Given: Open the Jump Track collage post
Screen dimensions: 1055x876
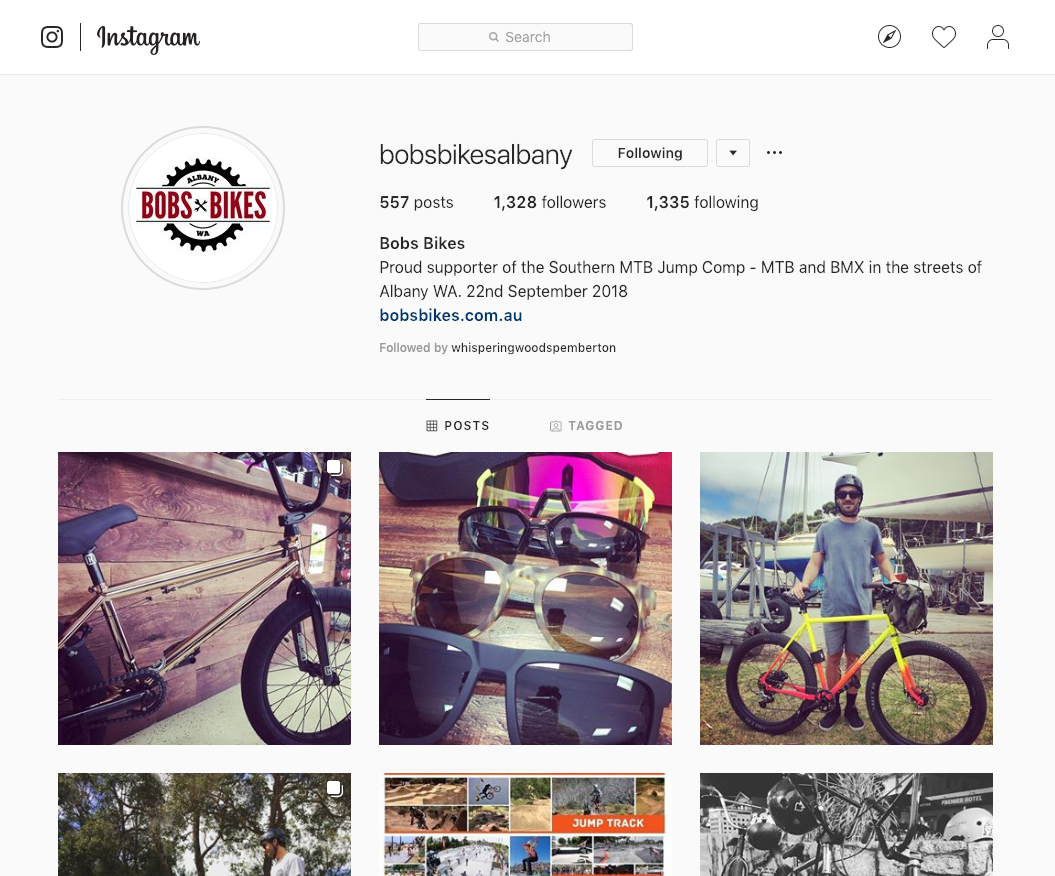Looking at the screenshot, I should (525, 824).
